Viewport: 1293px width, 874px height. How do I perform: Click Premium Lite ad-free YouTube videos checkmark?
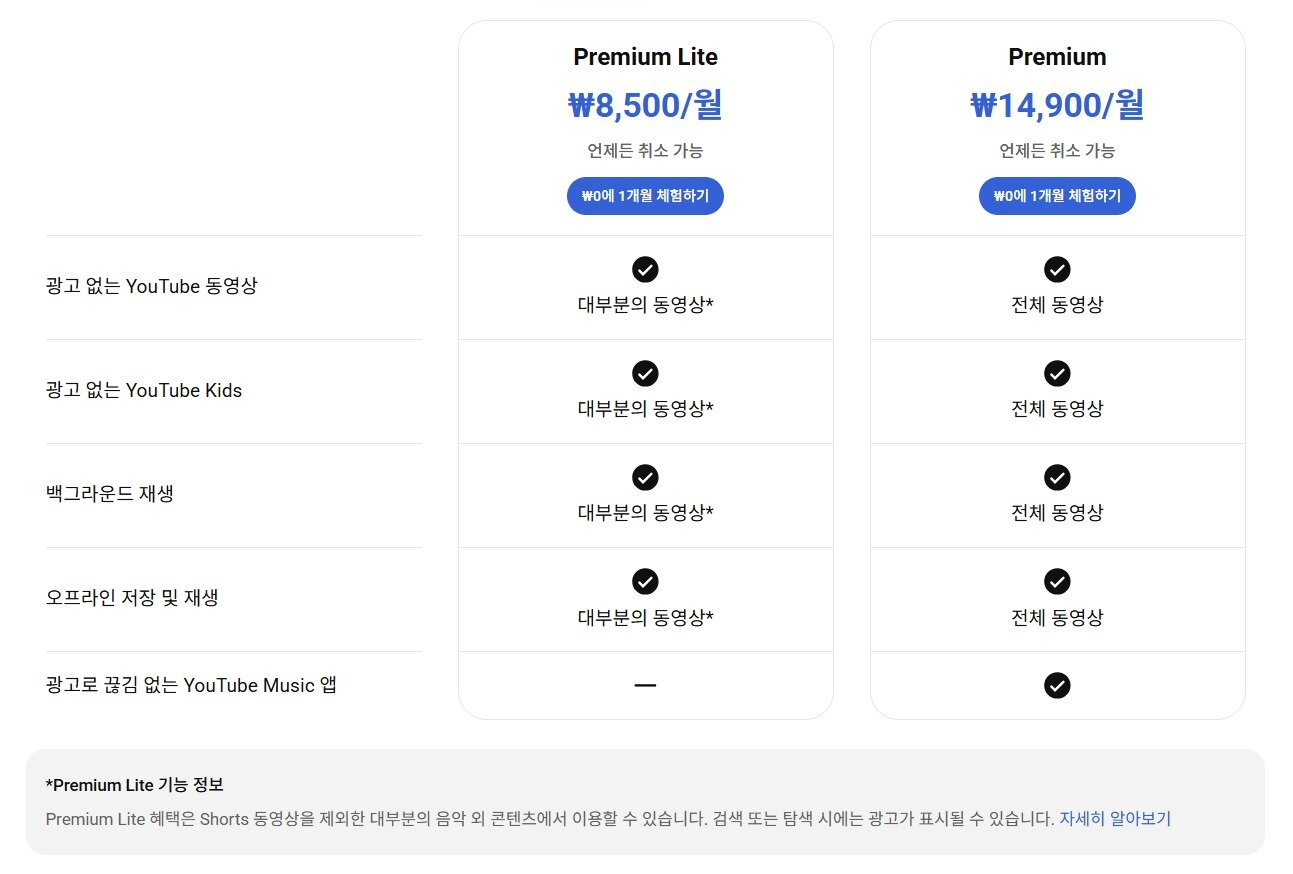(645, 269)
